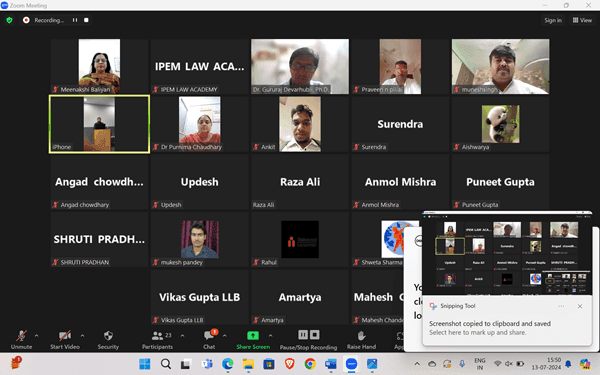This screenshot has width=600, height=375.
Task: Stop recording using top-left stop icon
Action: tap(86, 20)
